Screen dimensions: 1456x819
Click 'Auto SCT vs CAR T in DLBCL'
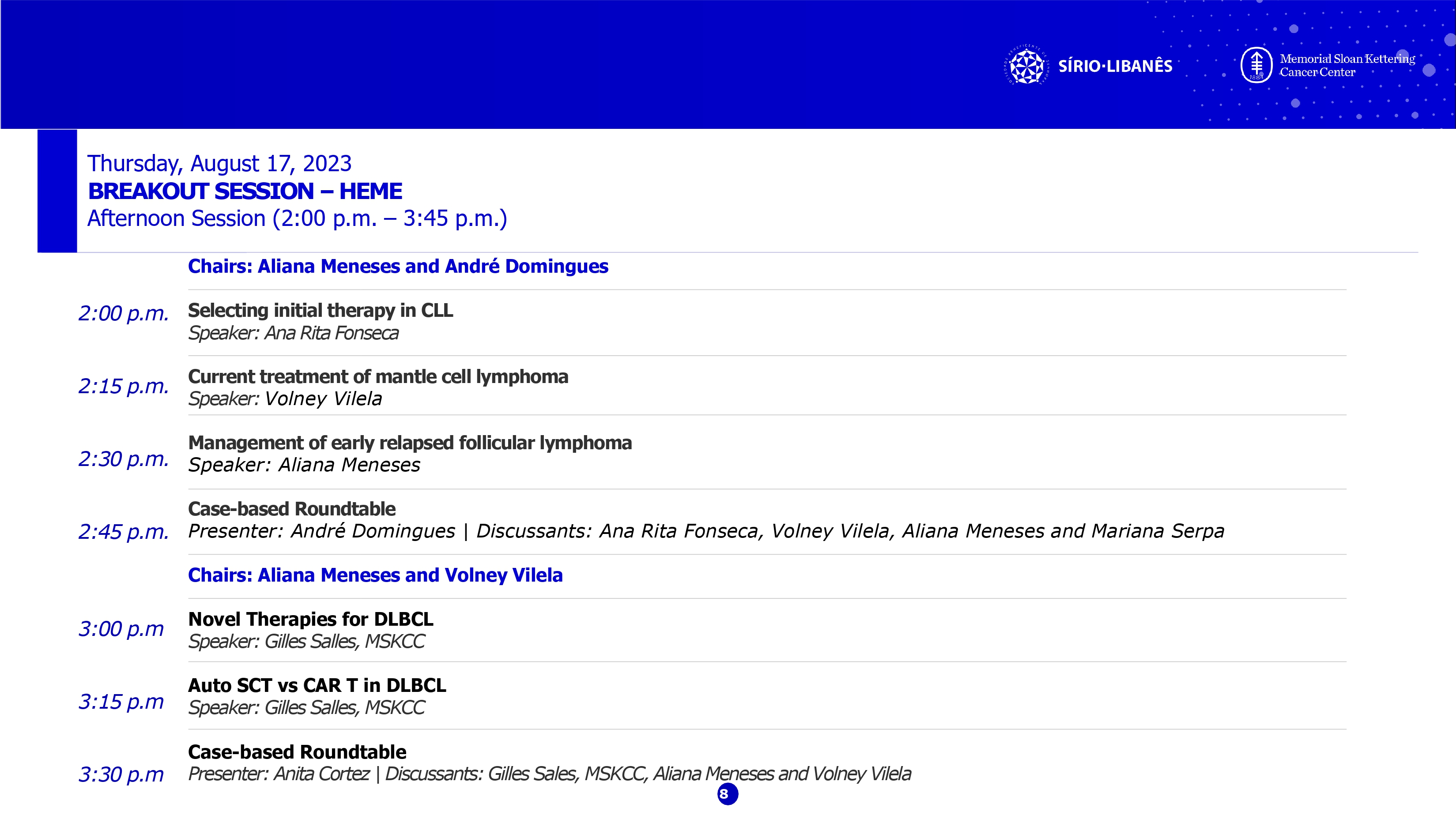[317, 685]
